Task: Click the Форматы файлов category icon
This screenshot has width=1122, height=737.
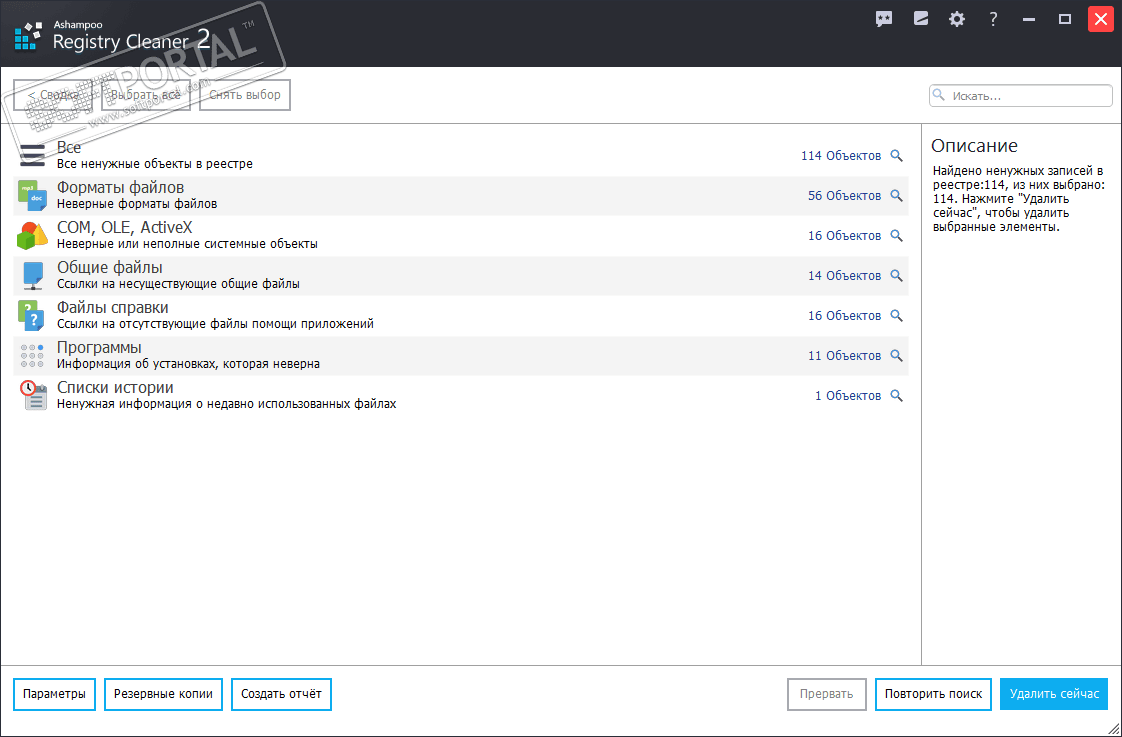Action: (x=32, y=195)
